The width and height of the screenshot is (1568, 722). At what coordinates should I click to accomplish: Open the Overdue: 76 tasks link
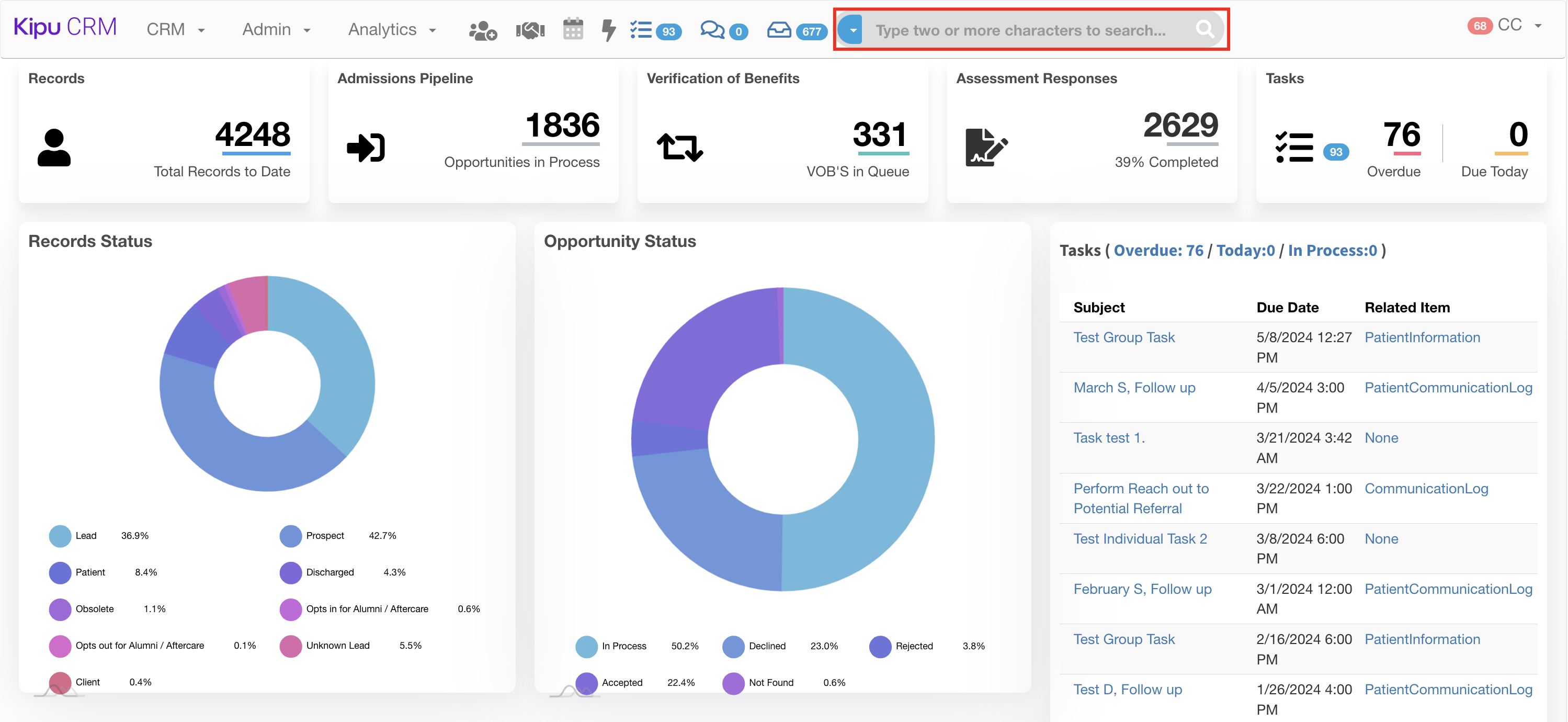pos(1158,250)
